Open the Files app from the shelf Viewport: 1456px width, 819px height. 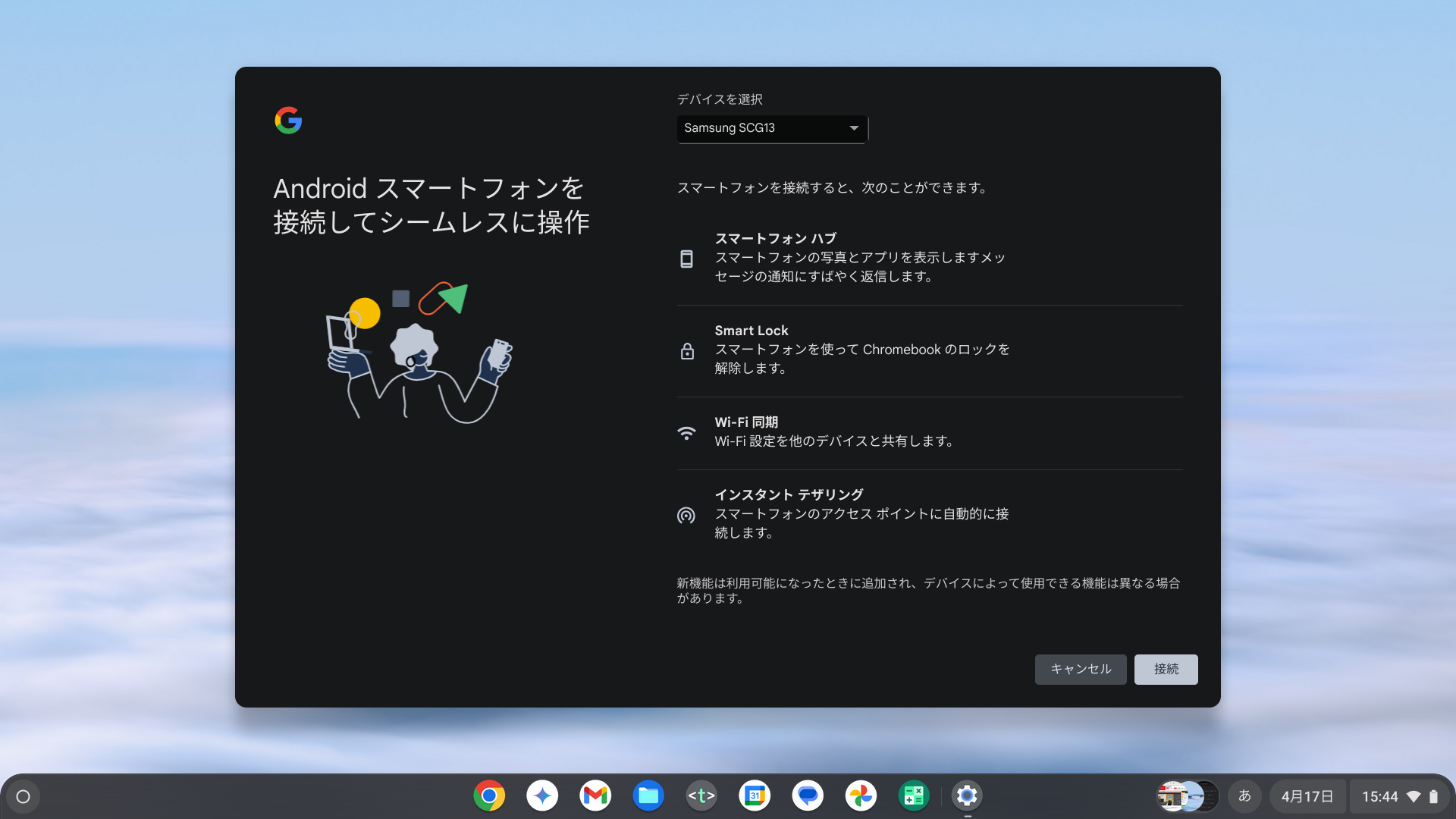pos(648,796)
